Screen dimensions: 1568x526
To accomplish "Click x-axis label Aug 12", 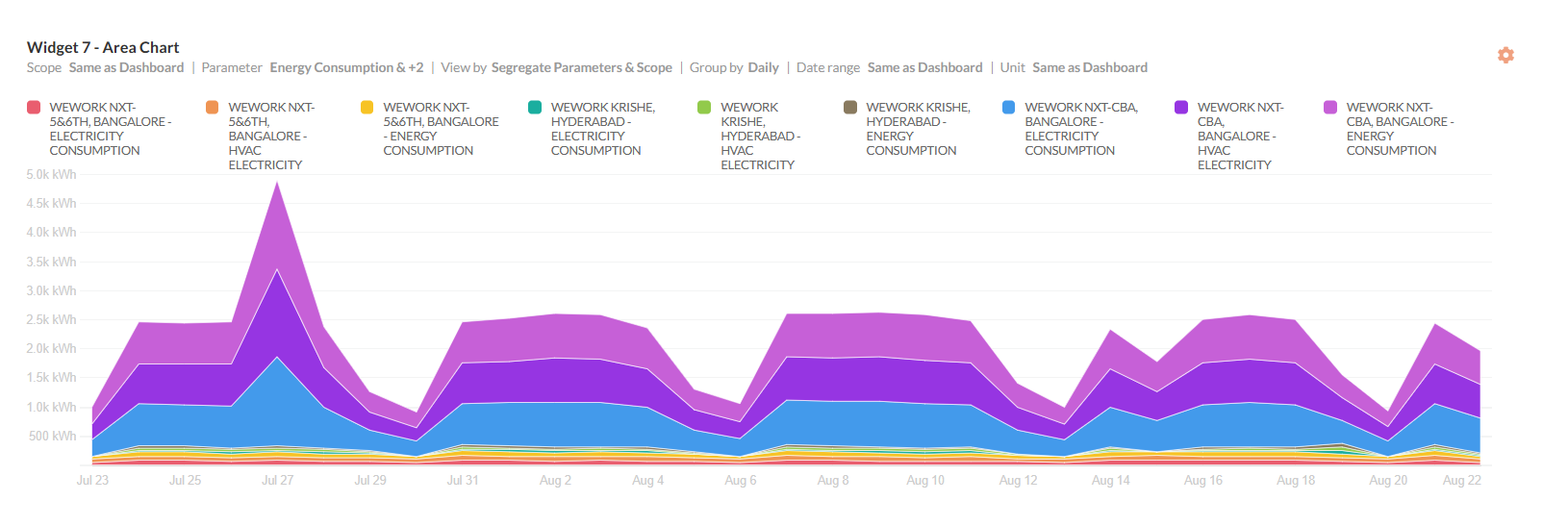I will tap(1018, 480).
